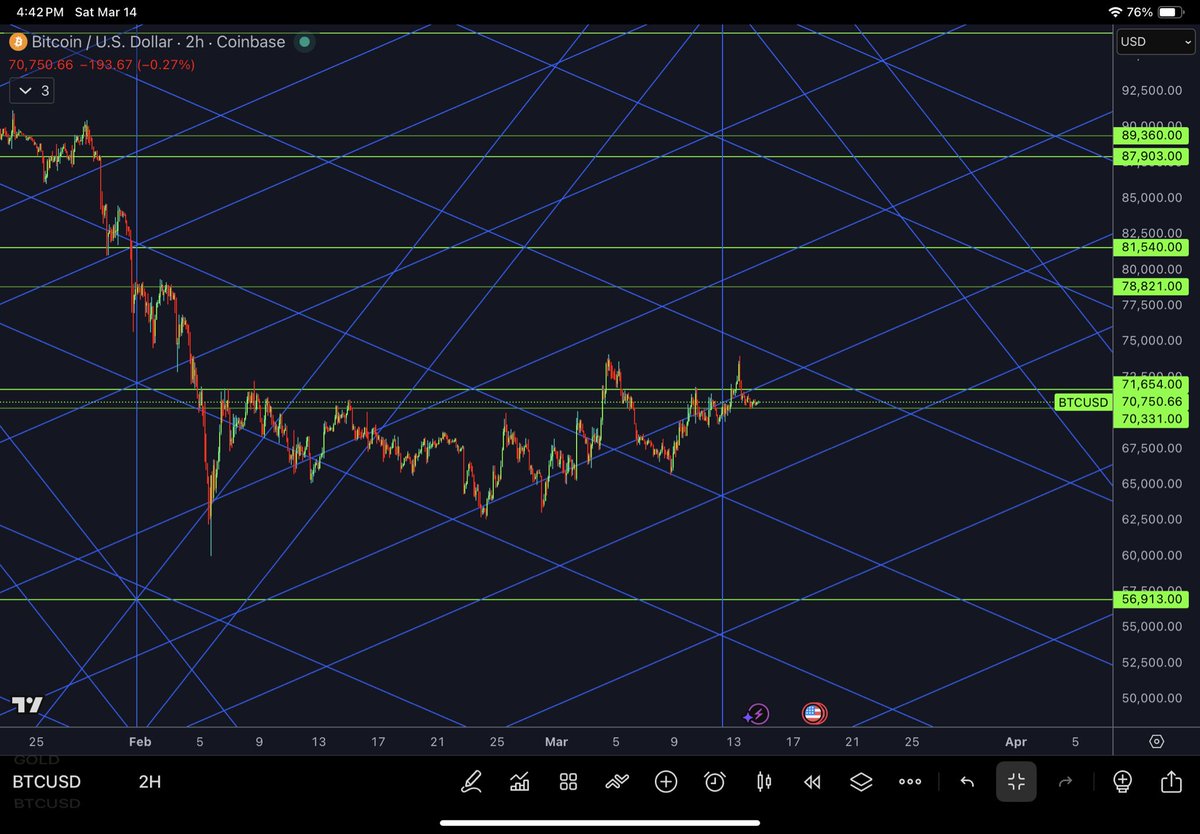Create an alert with the alarm clock icon
Viewport: 1200px width, 834px height.
click(714, 782)
